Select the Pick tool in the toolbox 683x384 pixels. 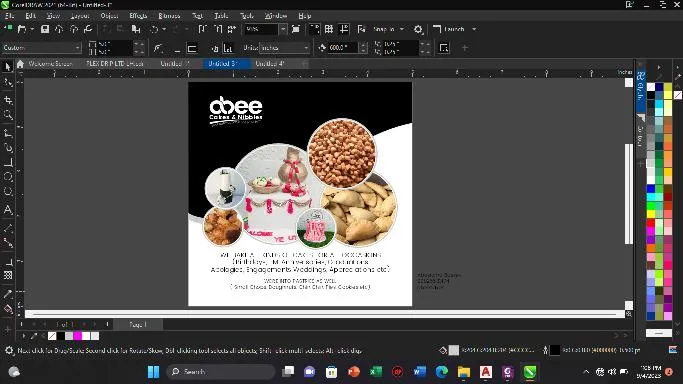7,67
